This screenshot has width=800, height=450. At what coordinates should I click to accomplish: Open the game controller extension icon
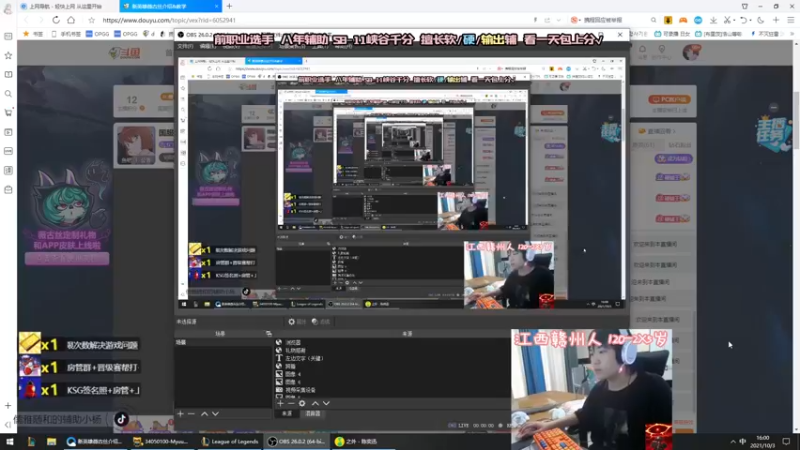point(683,20)
